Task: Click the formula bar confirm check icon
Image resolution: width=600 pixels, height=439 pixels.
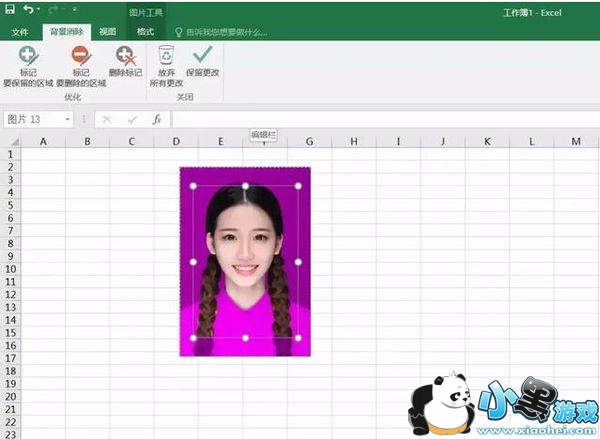Action: point(132,120)
